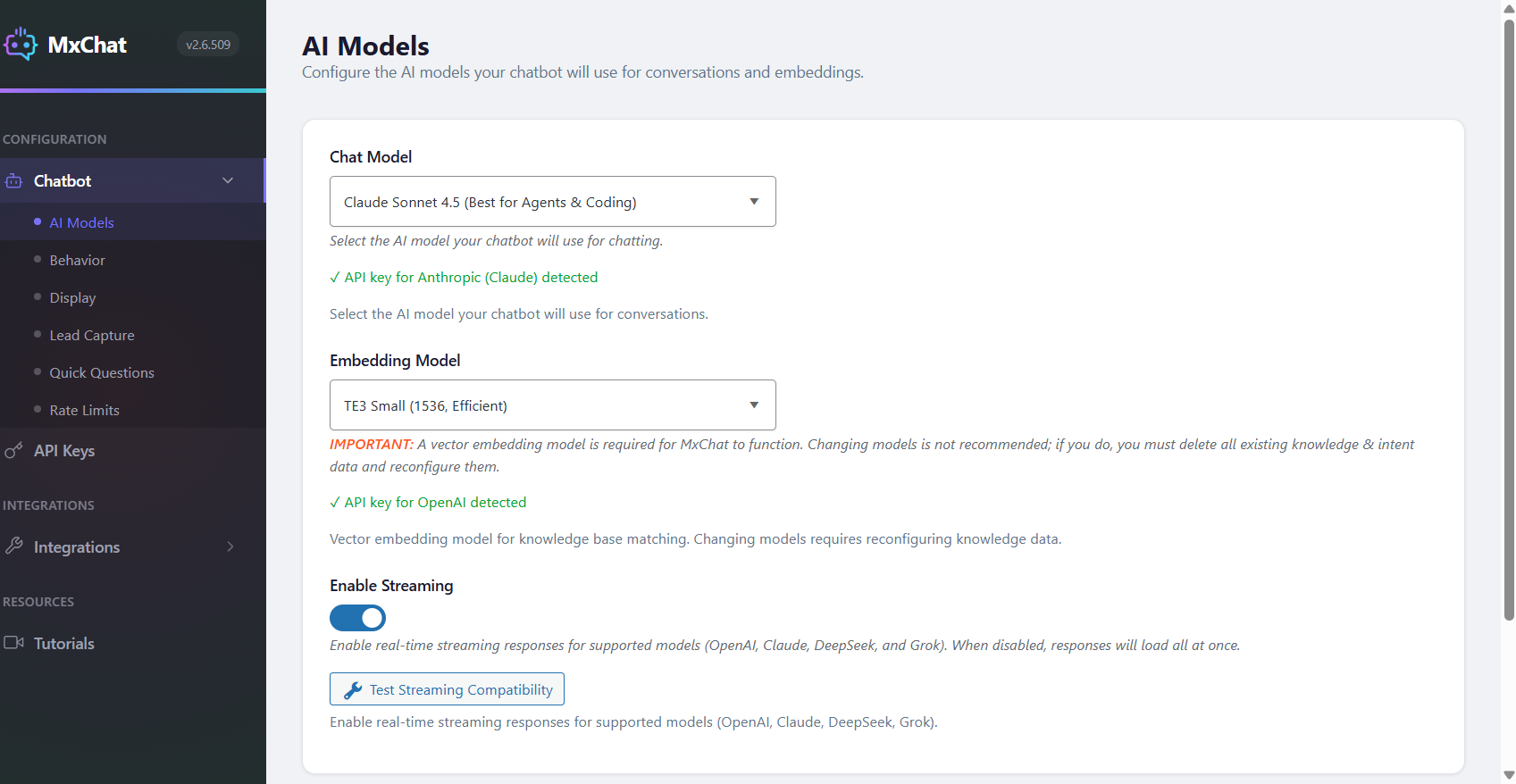Expand Integrations using the right arrow
Screen dimensions: 1516x784
230,546
